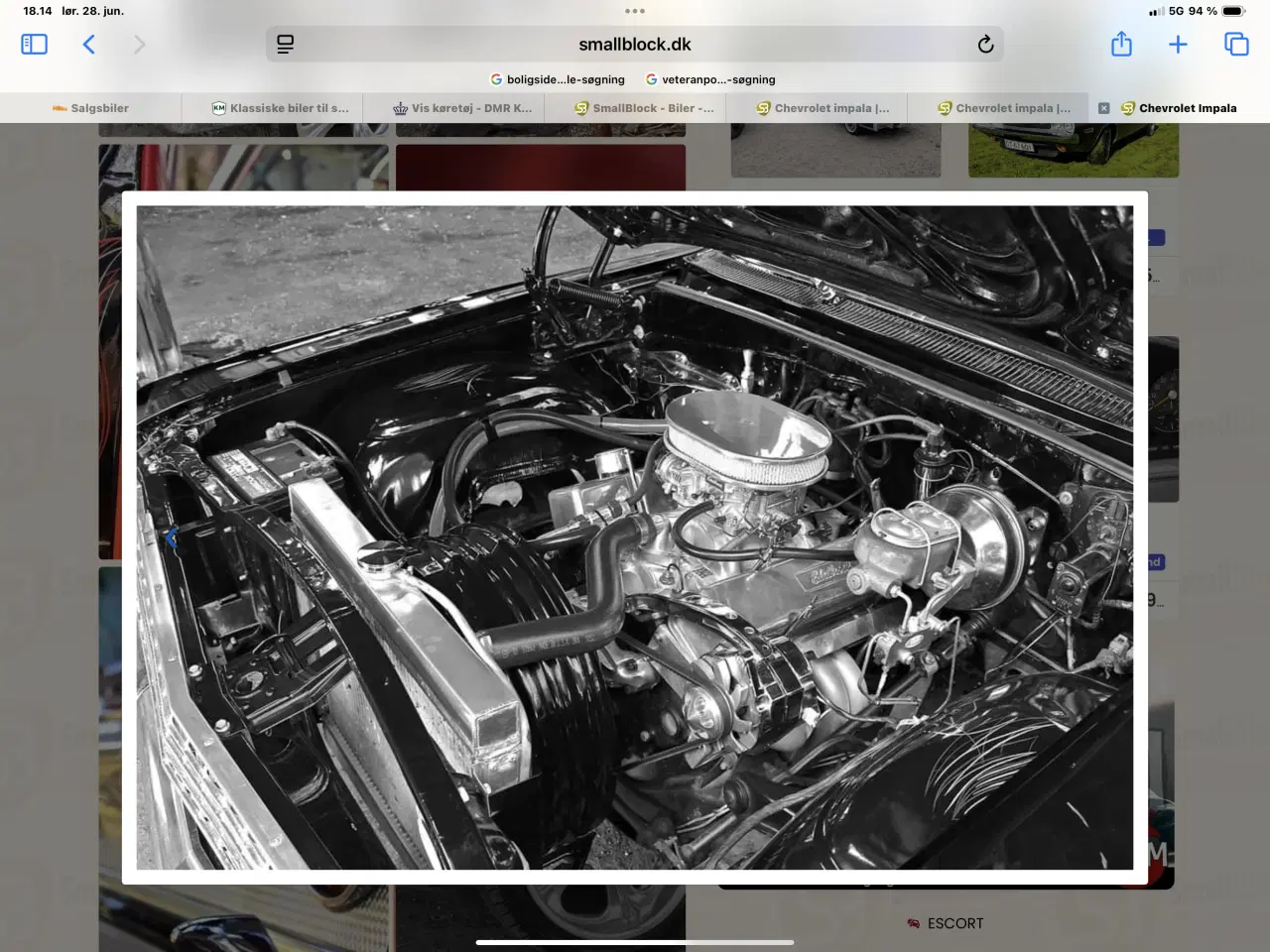
Task: Open the page settings menu in address bar
Action: pyautogui.click(x=286, y=44)
